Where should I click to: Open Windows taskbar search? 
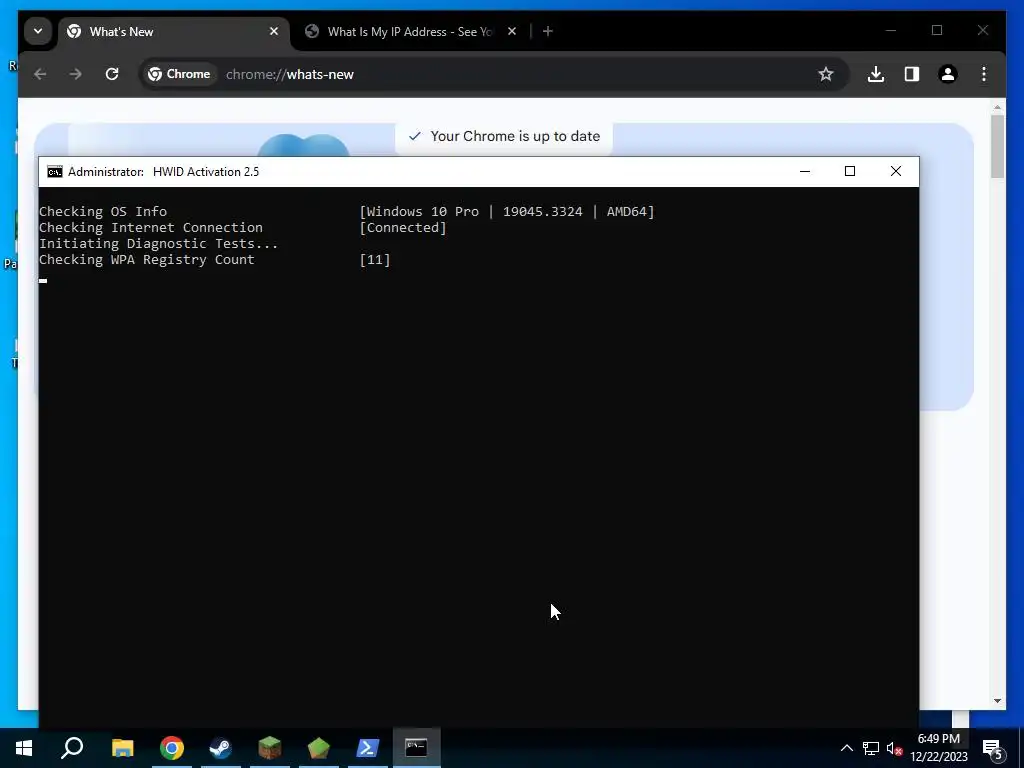(72, 748)
